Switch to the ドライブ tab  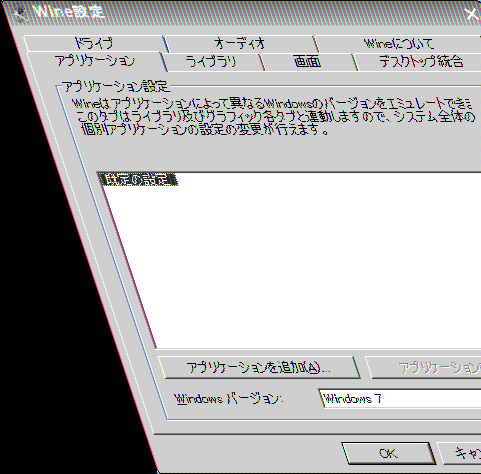(94, 44)
